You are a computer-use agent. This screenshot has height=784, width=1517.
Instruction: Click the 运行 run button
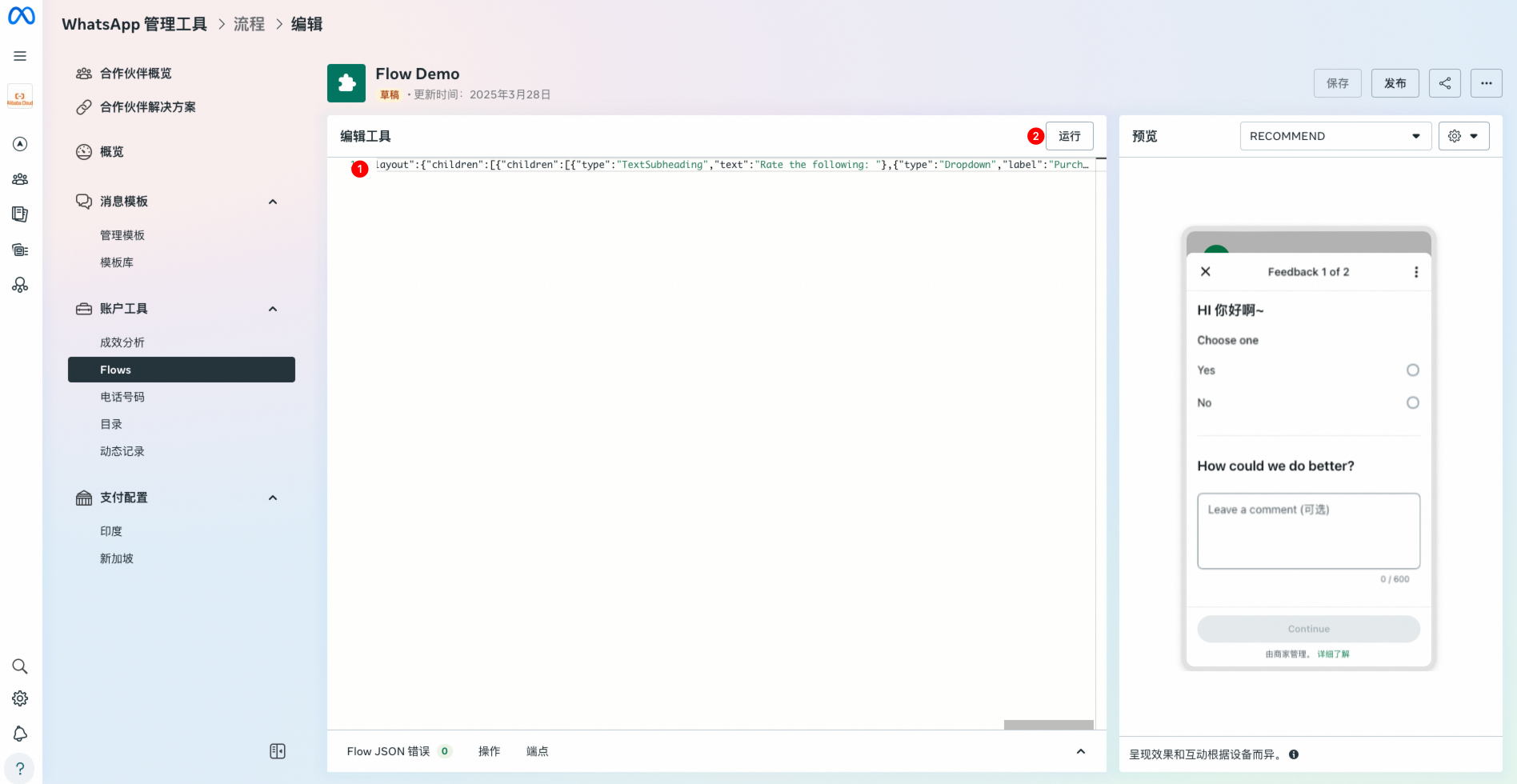click(1070, 136)
